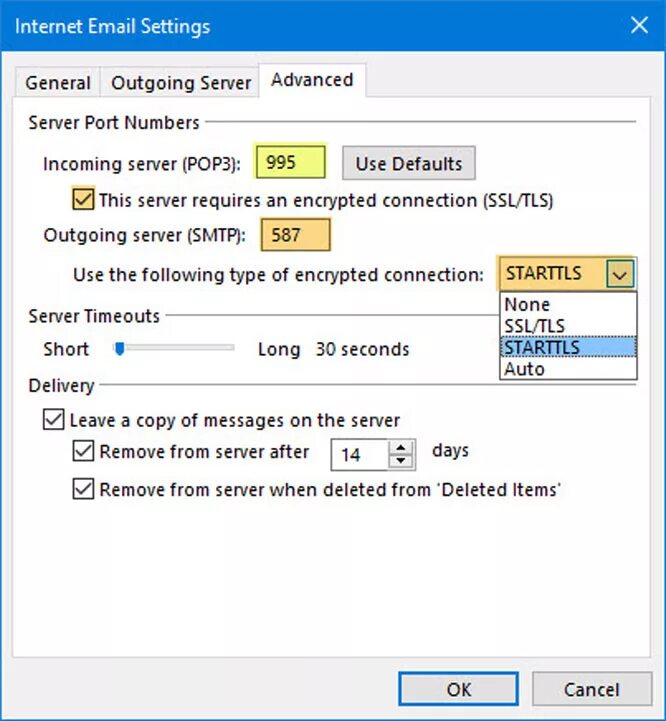Decrease days with the down spinner arrow
Viewport: 666px width, 721px height.
[x=401, y=461]
